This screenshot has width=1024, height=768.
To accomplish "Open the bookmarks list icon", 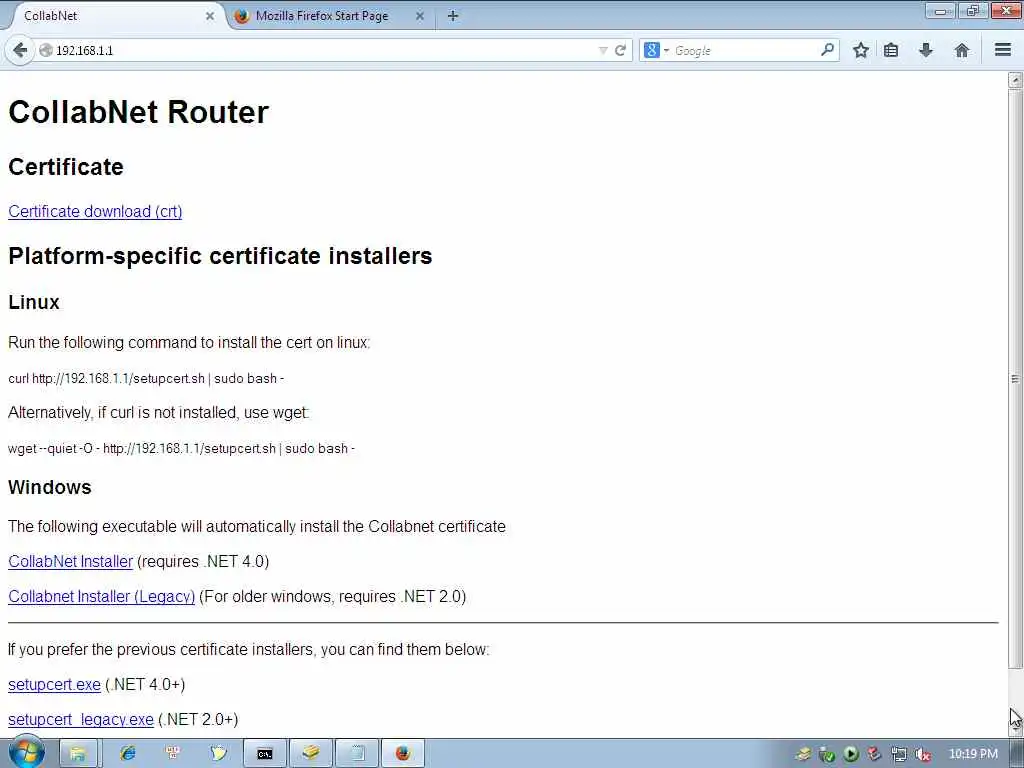I will (891, 50).
